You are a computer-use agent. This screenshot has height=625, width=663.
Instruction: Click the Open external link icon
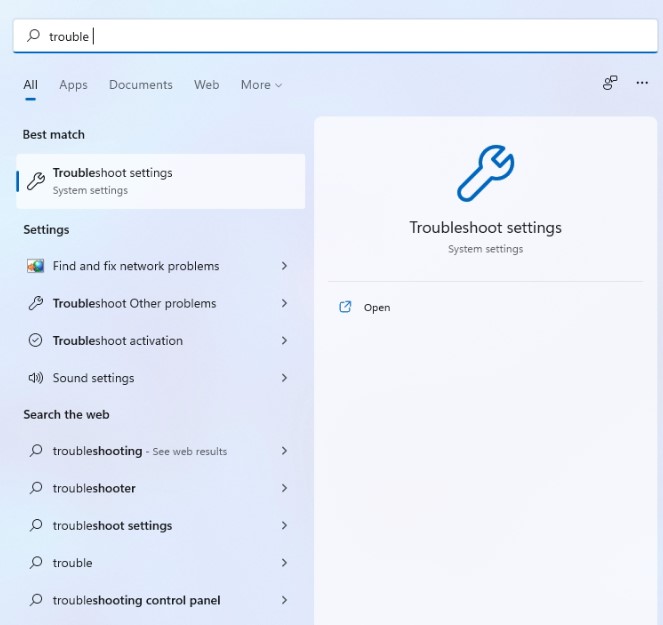click(x=346, y=307)
